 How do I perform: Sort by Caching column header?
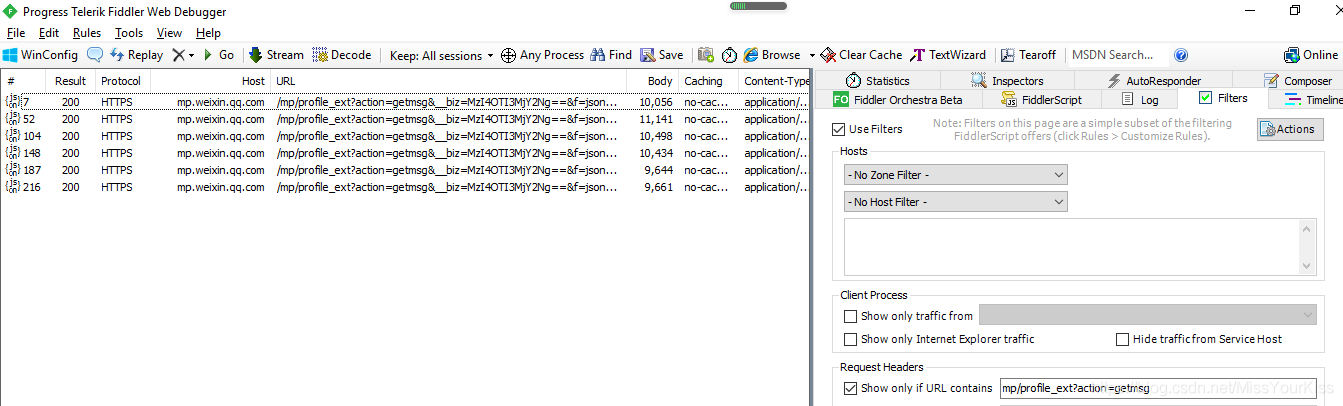pyautogui.click(x=708, y=81)
